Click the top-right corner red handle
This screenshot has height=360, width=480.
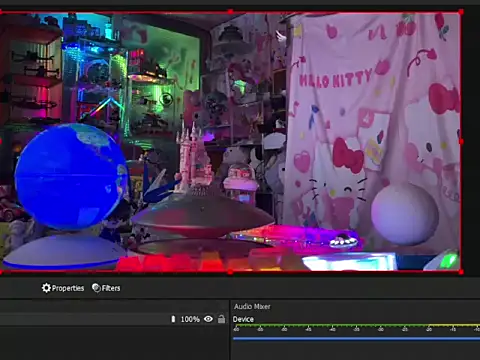[x=461, y=12]
